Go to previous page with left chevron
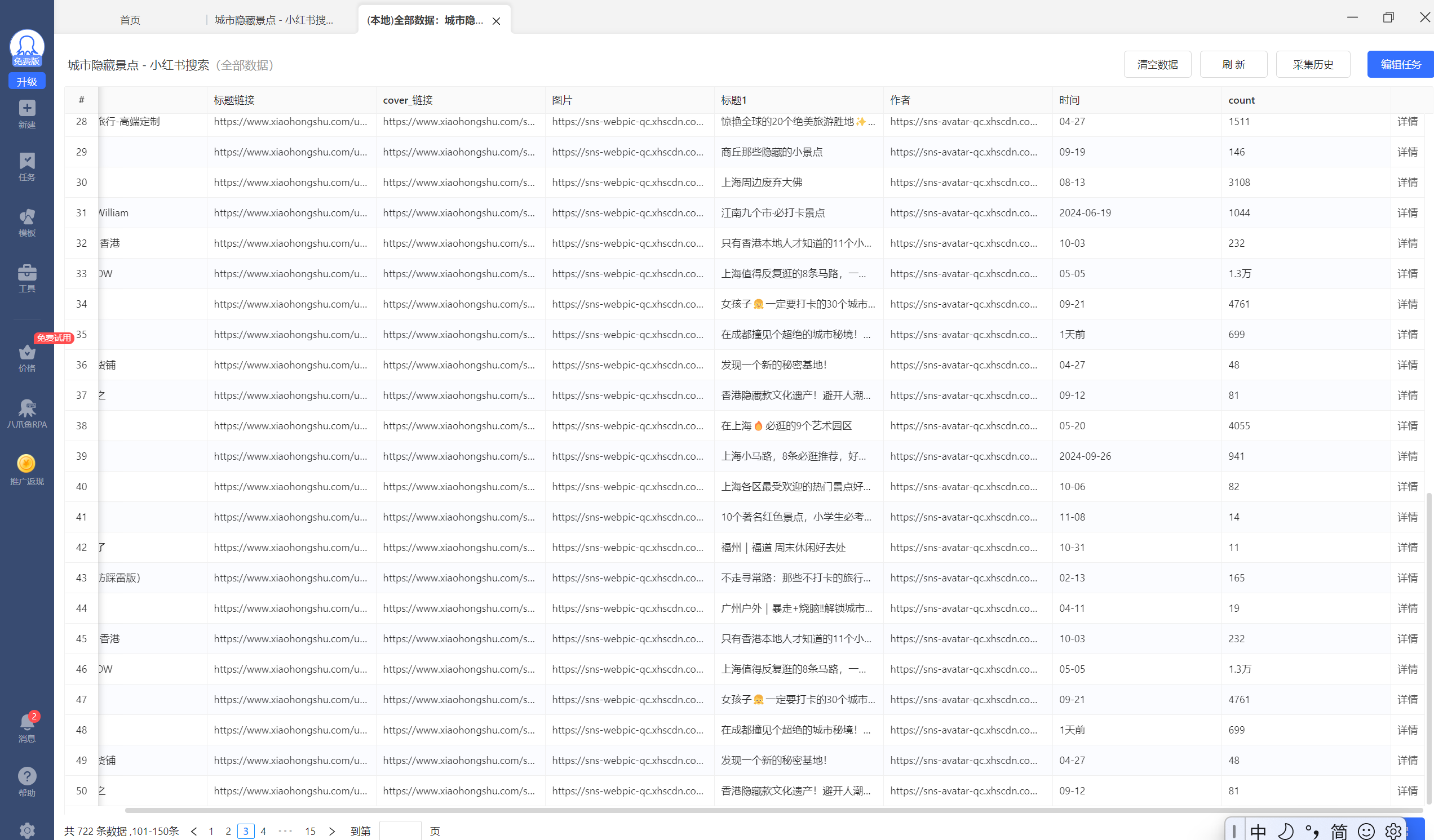This screenshot has width=1434, height=840. coord(194,831)
